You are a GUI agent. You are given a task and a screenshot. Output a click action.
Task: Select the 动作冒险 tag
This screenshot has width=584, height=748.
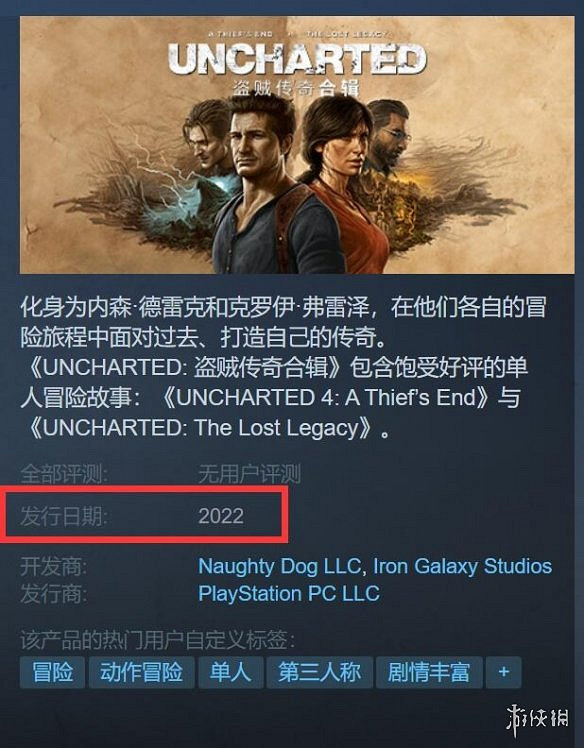(x=141, y=672)
